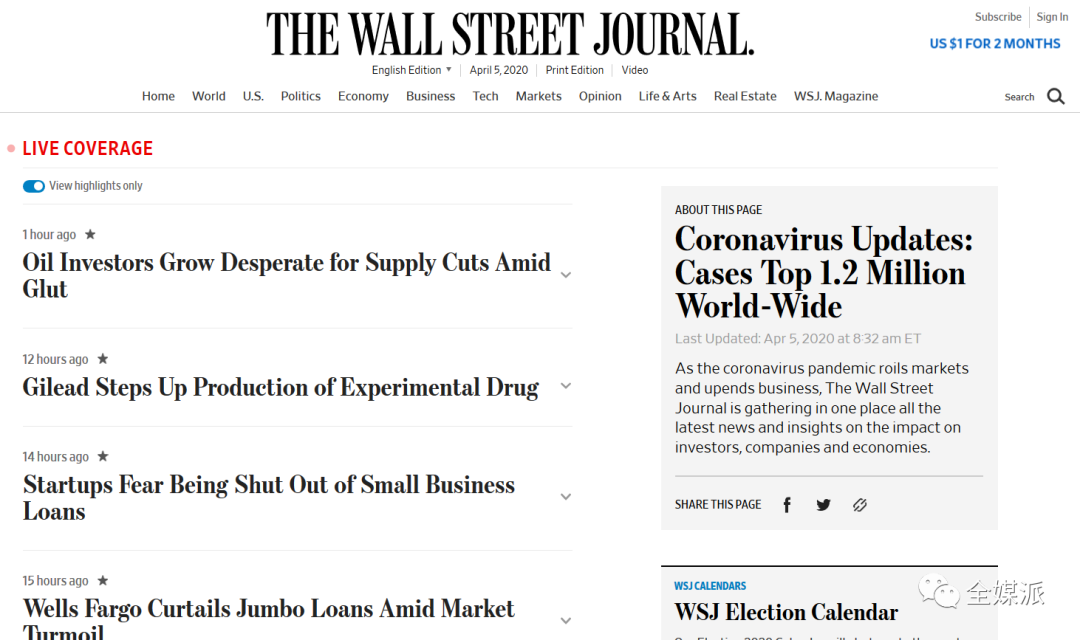
Task: Click star beside 12 hours ago
Action: tap(103, 359)
